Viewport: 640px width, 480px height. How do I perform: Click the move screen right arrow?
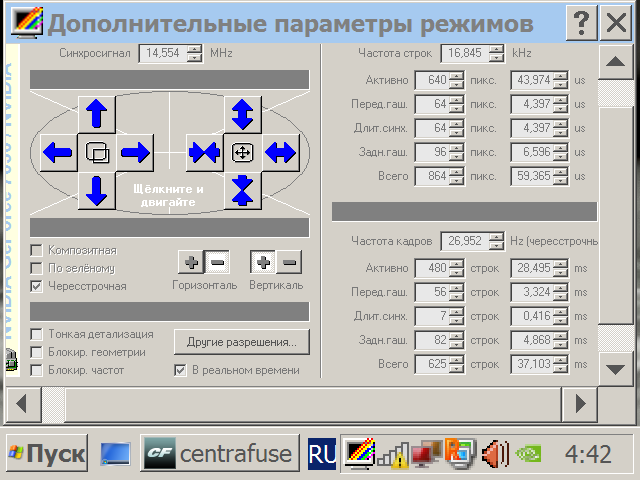pyautogui.click(x=135, y=152)
